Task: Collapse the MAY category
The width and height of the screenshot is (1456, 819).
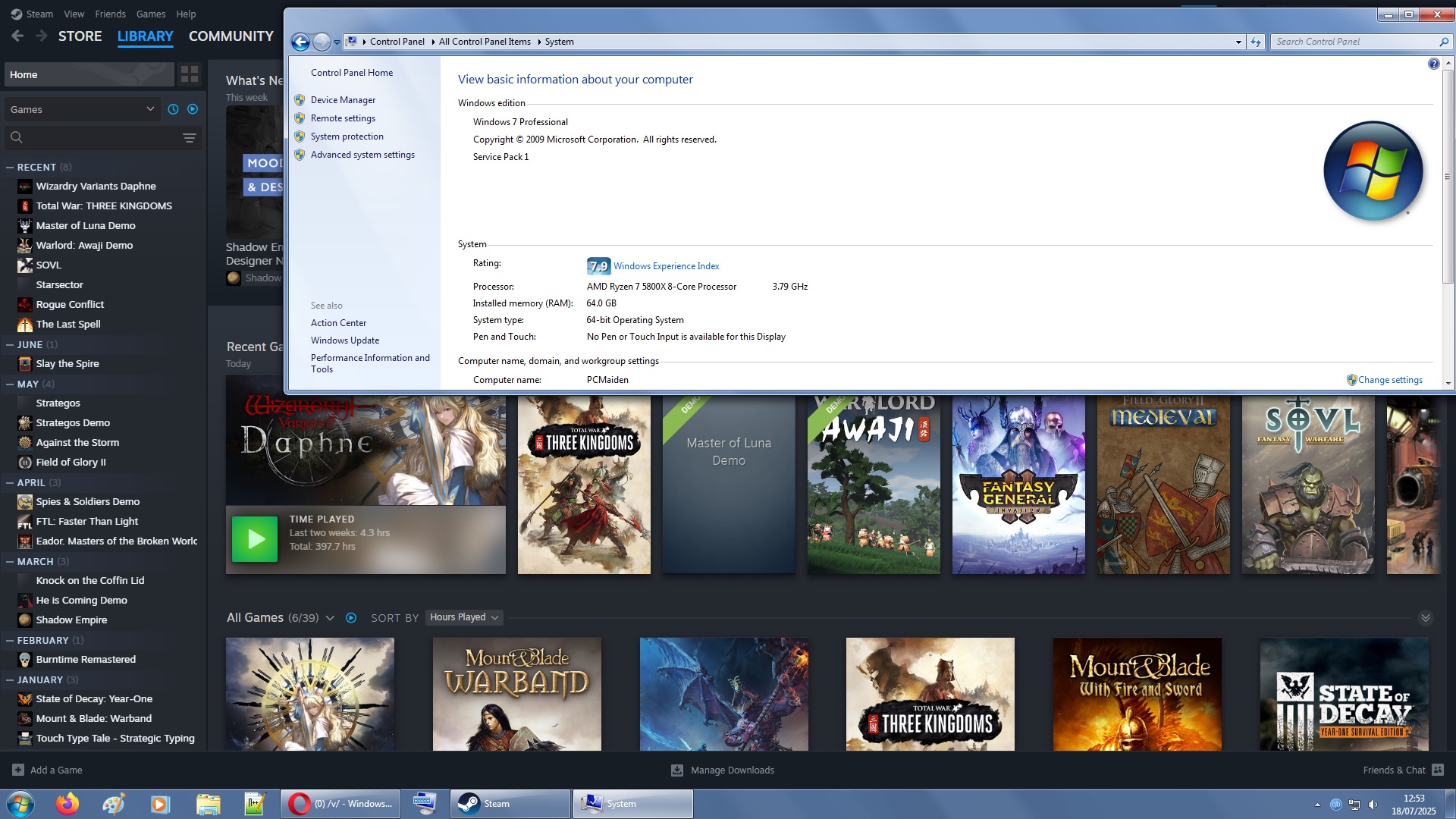Action: point(10,384)
